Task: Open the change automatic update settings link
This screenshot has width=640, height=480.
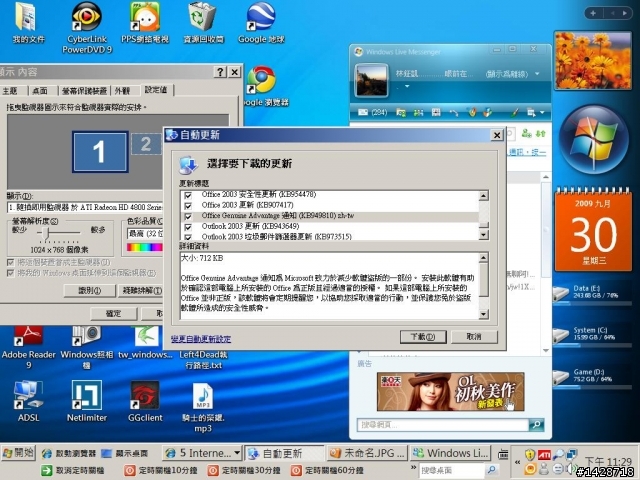Action: pyautogui.click(x=201, y=339)
